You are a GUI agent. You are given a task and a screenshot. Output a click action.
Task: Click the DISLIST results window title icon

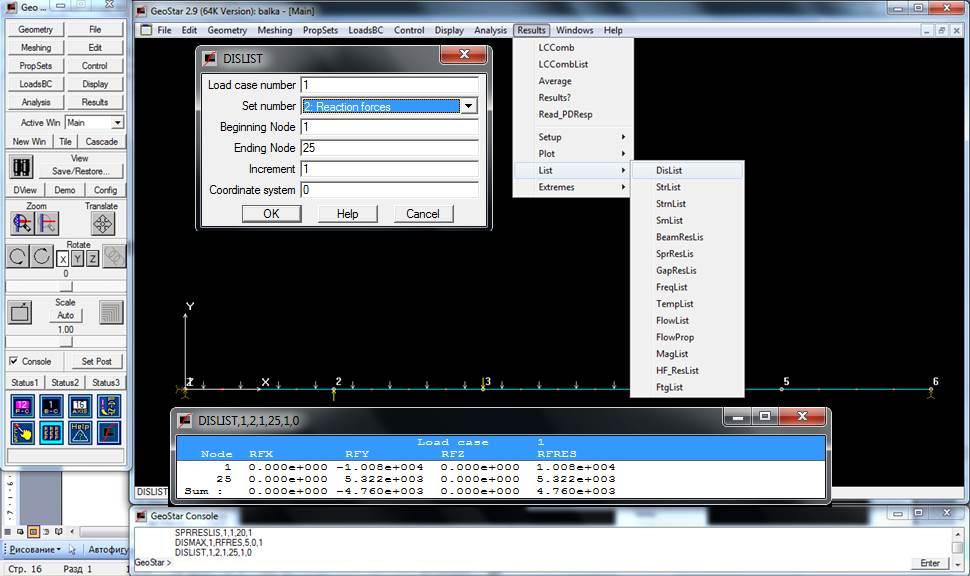[x=185, y=421]
